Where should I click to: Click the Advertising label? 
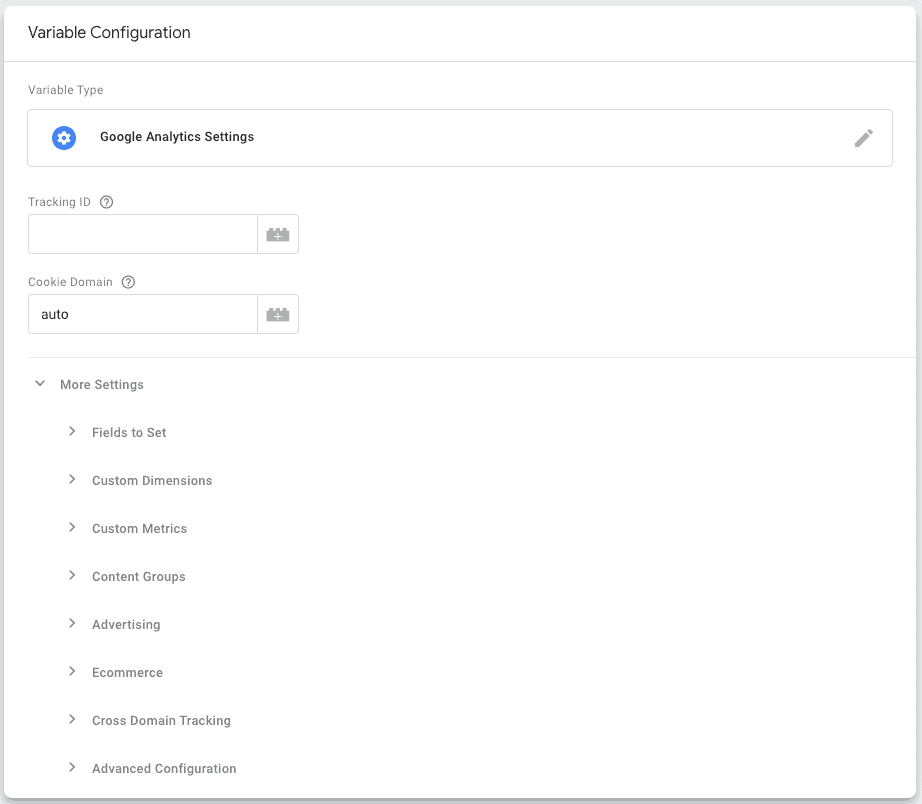click(126, 625)
